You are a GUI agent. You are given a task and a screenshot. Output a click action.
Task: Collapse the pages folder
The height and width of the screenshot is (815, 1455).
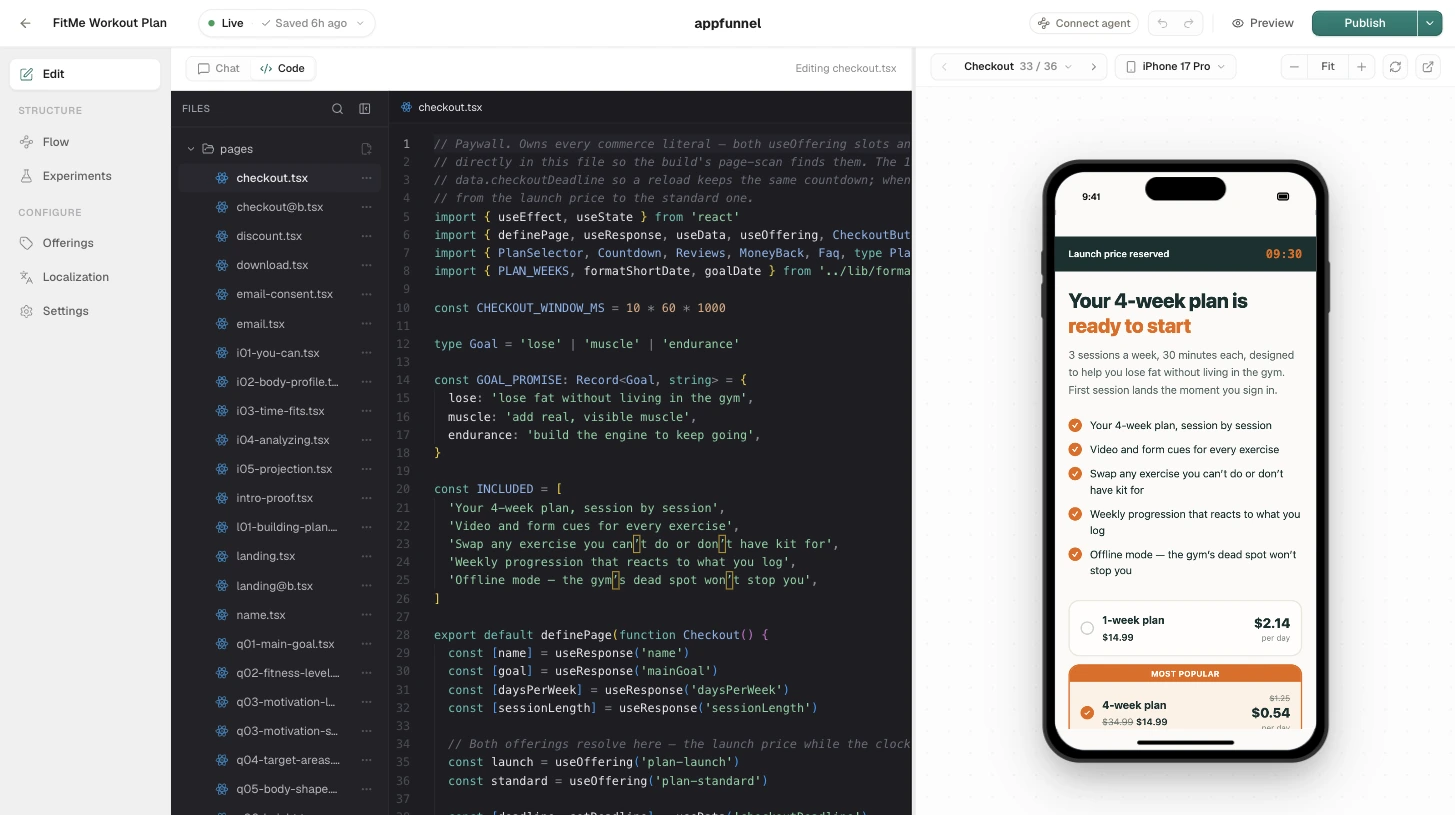click(x=190, y=149)
